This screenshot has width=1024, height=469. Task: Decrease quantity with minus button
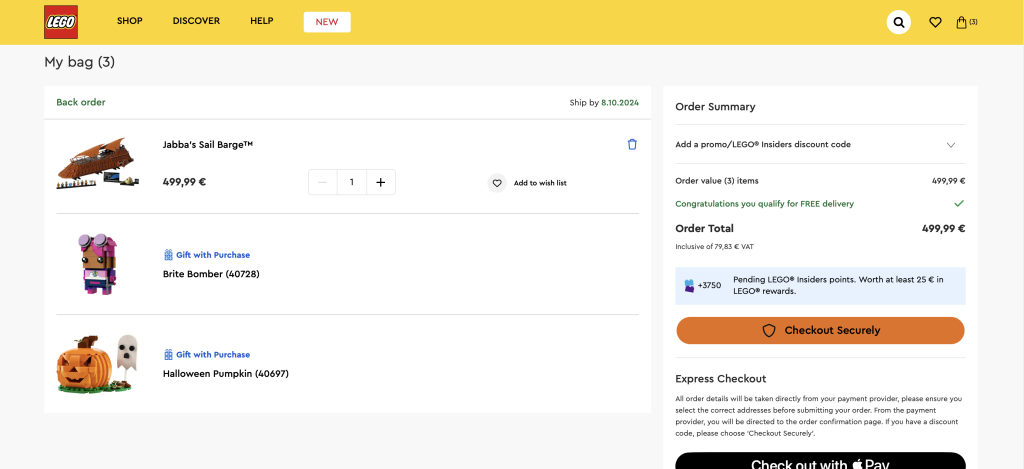[x=322, y=182]
